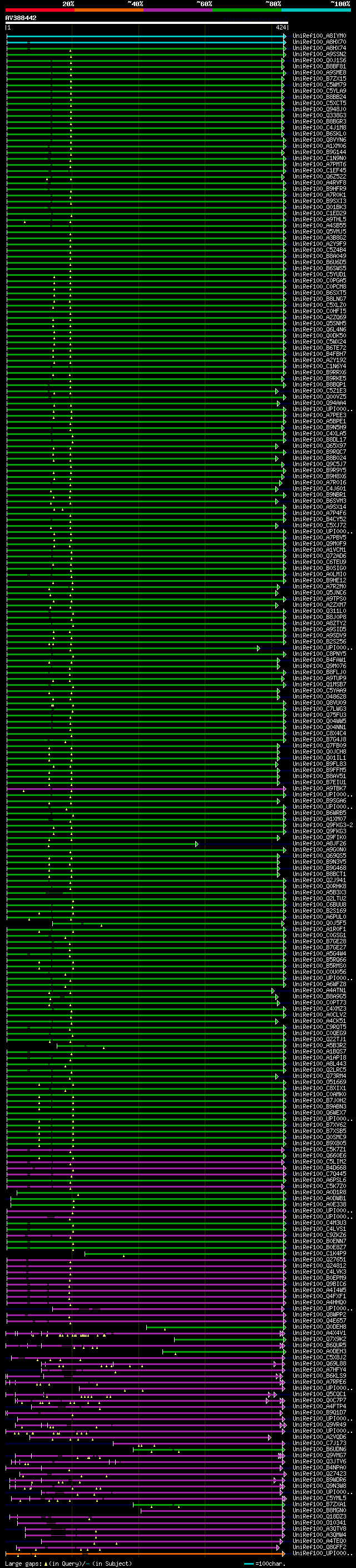Select short-alignment hit UniRef100_A8JF26

319,844
